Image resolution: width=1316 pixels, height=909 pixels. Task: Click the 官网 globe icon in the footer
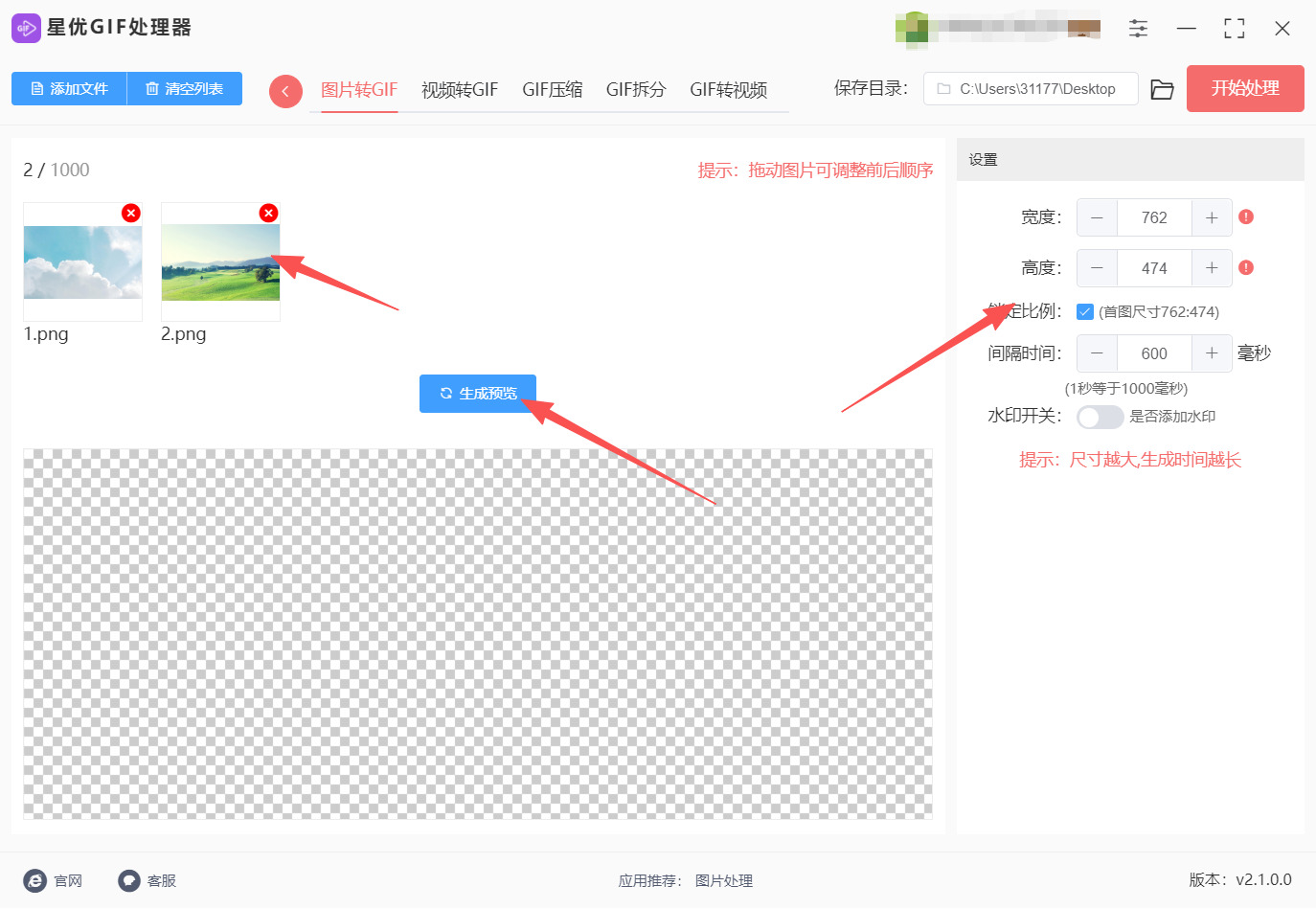click(35, 880)
